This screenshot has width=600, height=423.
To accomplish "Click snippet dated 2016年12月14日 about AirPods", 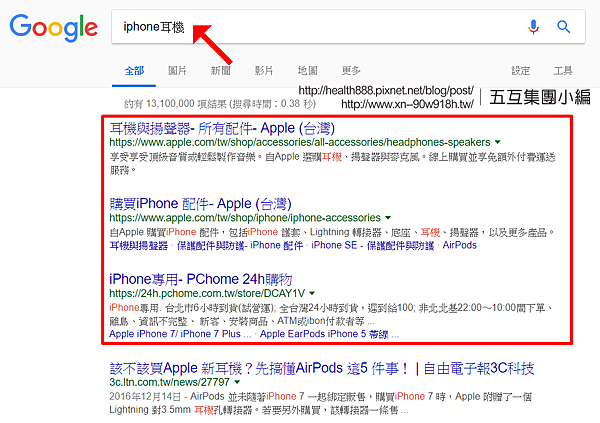I will [x=320, y=403].
